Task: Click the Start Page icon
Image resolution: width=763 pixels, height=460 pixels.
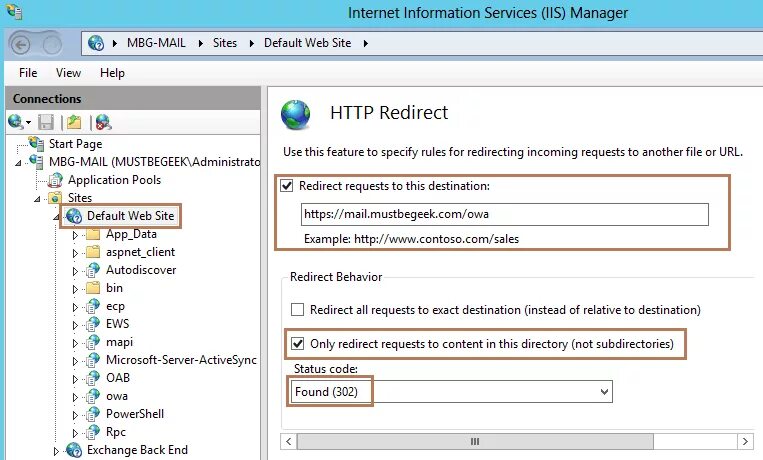Action: coord(36,144)
